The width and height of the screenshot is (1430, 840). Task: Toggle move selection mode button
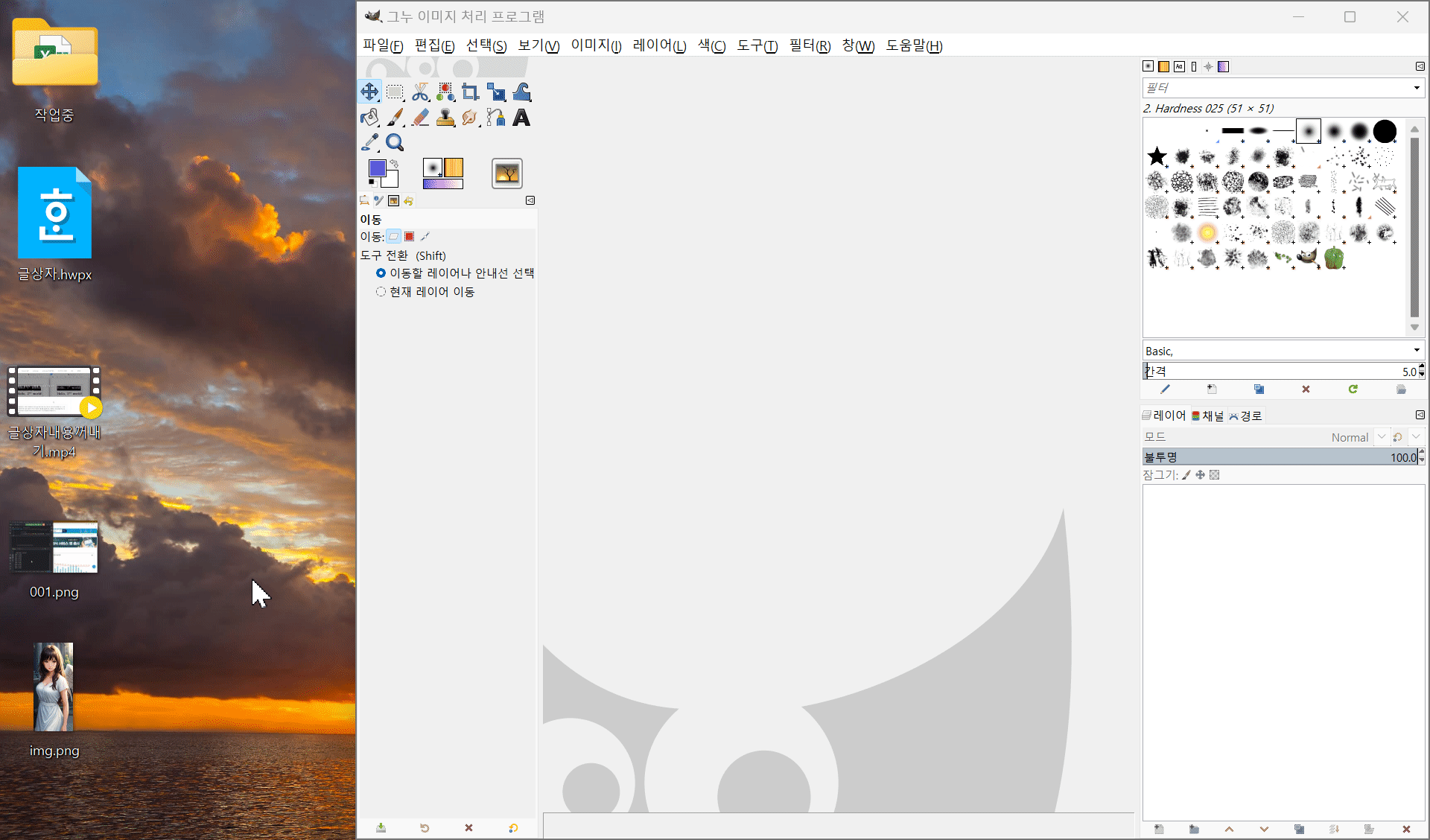click(x=409, y=237)
